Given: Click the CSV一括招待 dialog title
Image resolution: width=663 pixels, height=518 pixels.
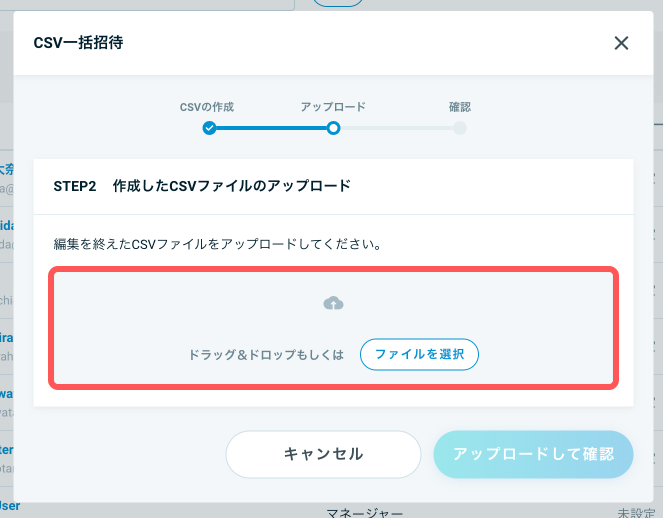Looking at the screenshot, I should [78, 43].
